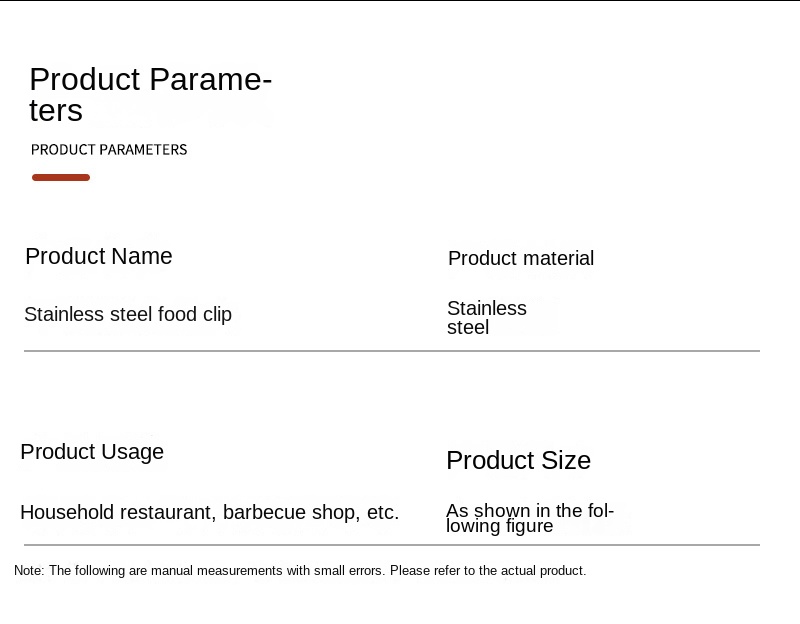Click 'Stainless steel food clip' text
This screenshot has height=624, width=800.
(x=128, y=315)
